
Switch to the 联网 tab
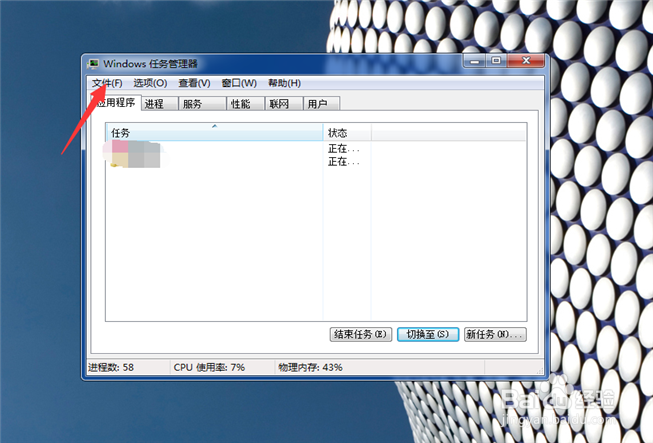(284, 104)
